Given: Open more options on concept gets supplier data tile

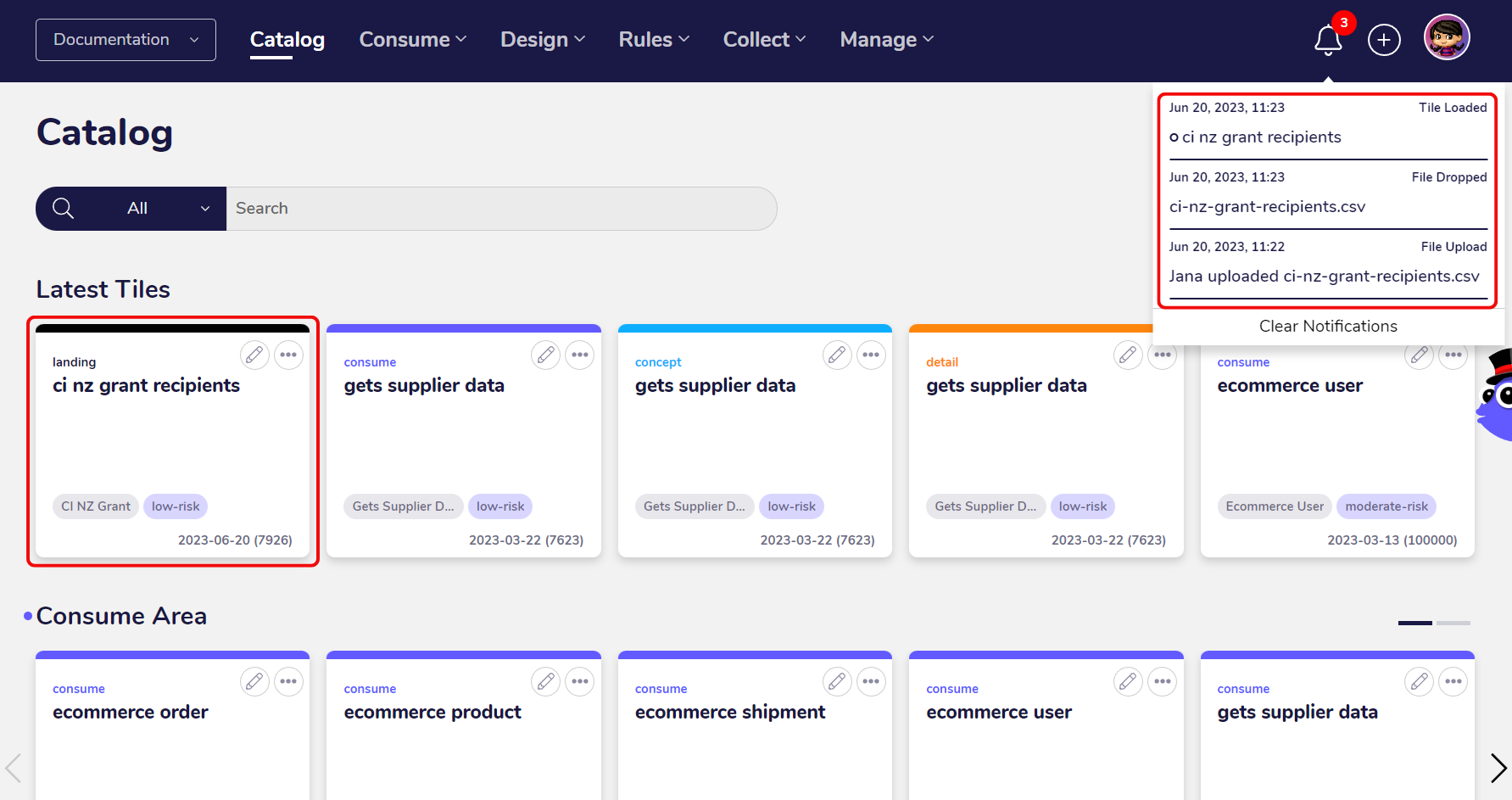Looking at the screenshot, I should (871, 355).
